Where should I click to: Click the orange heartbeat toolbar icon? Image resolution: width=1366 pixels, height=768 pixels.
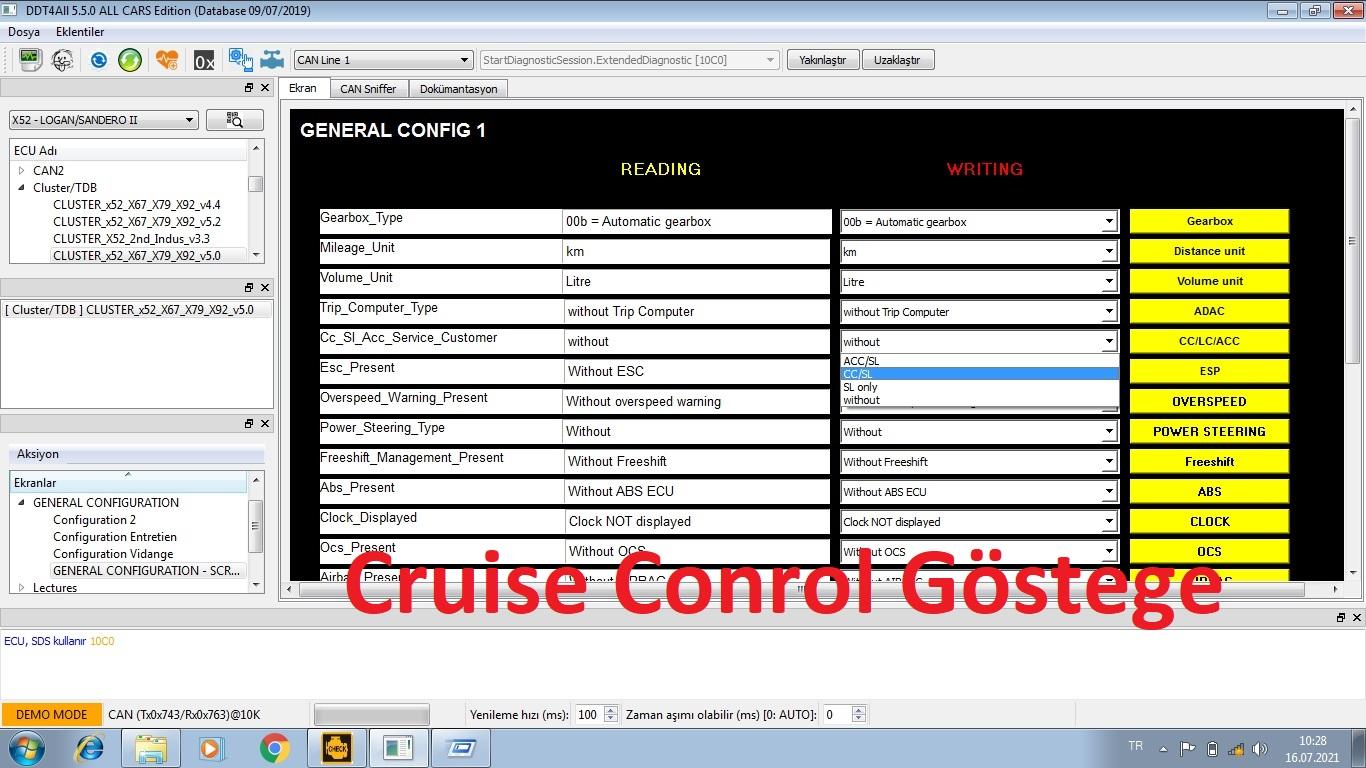pos(167,60)
